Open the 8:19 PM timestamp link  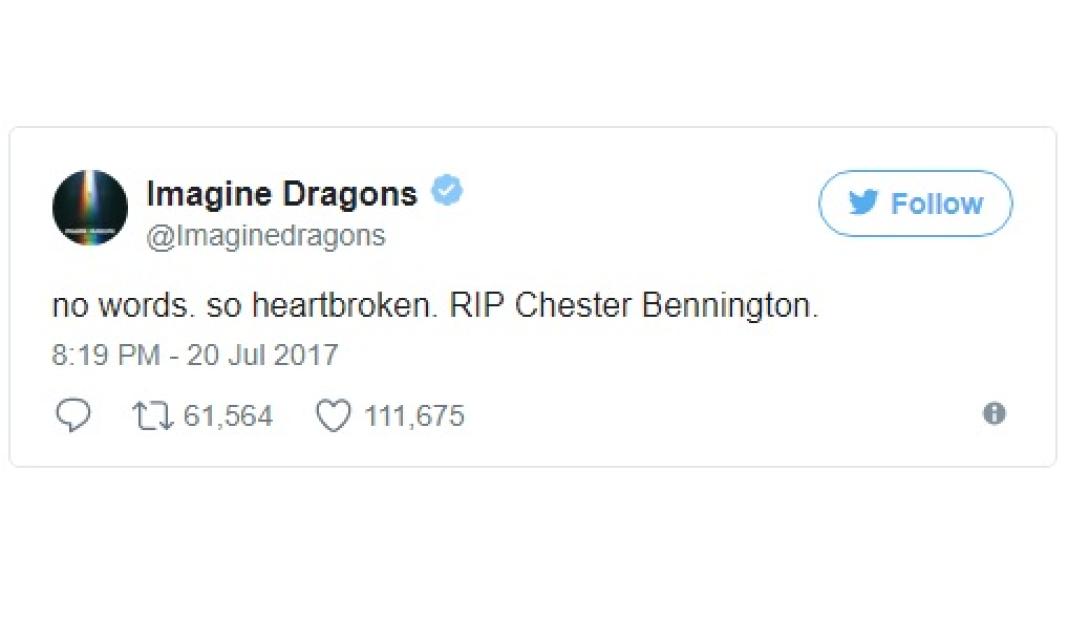[105, 355]
